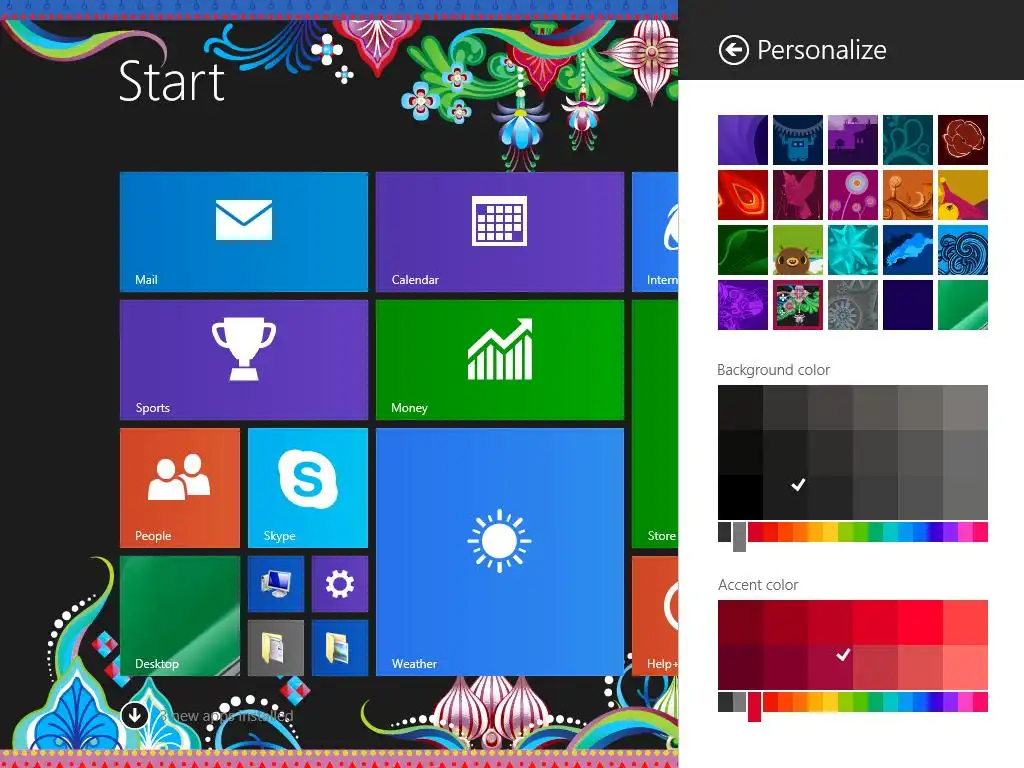Pick the lightest gray Background color swatch

click(965, 407)
